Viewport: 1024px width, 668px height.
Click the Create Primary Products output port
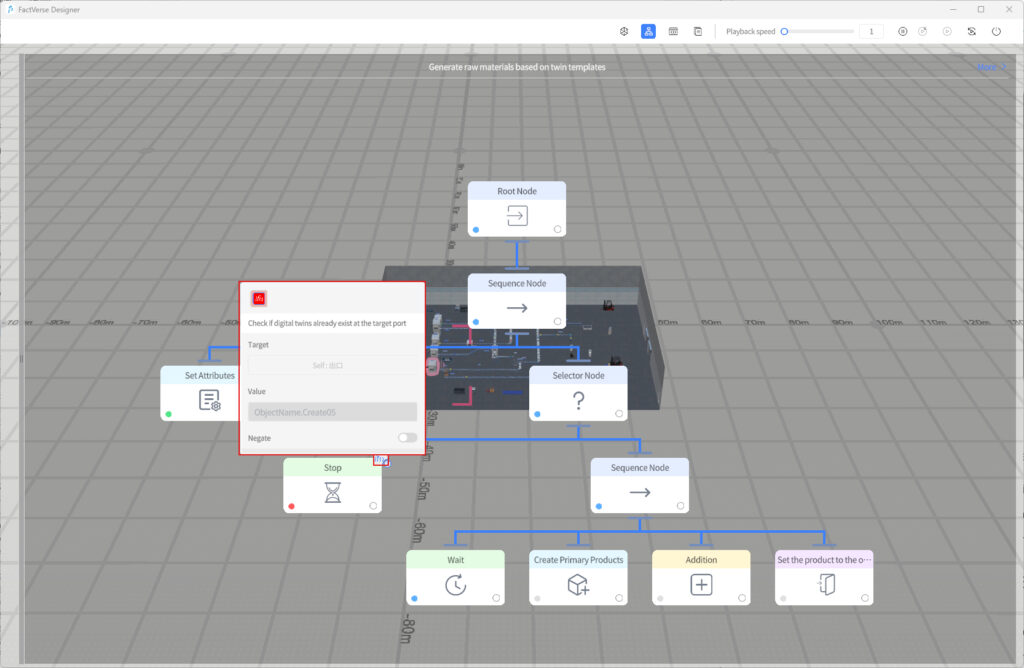[618, 597]
